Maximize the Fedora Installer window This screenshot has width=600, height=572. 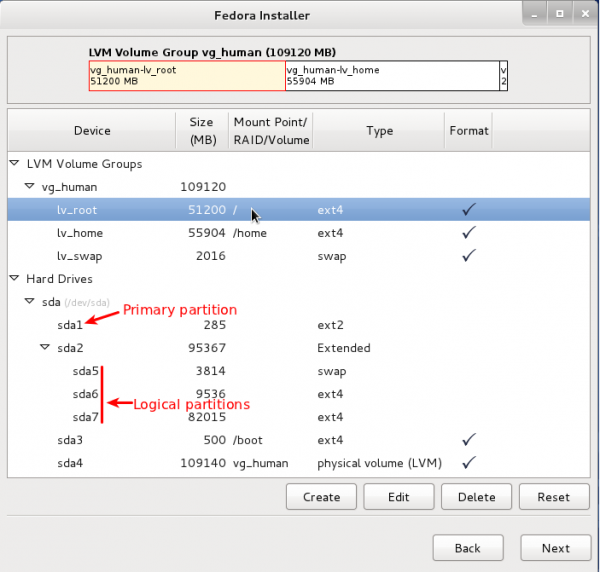click(x=559, y=14)
